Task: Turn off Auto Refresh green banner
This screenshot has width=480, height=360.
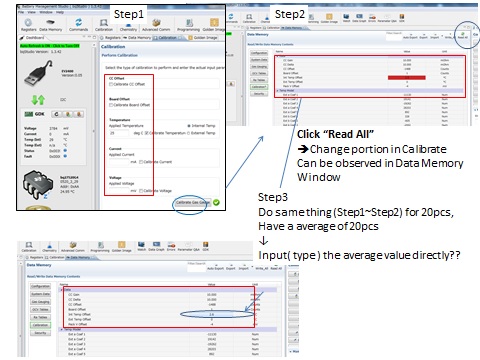Action: coord(50,46)
